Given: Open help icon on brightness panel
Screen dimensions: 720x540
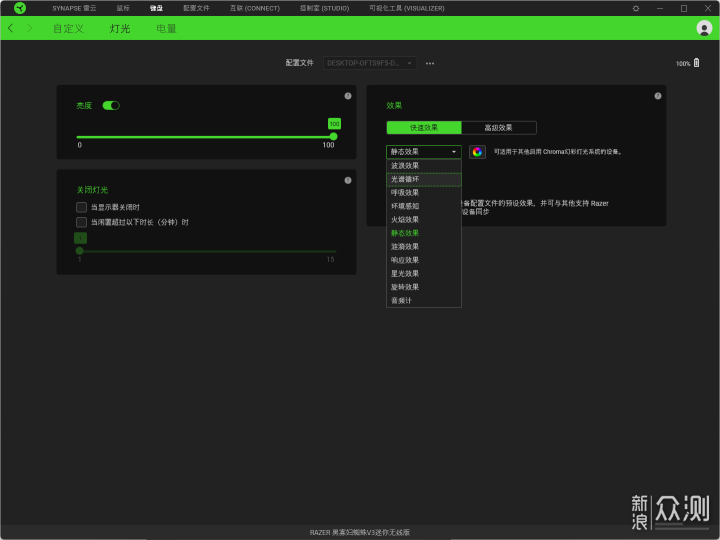Looking at the screenshot, I should [348, 96].
